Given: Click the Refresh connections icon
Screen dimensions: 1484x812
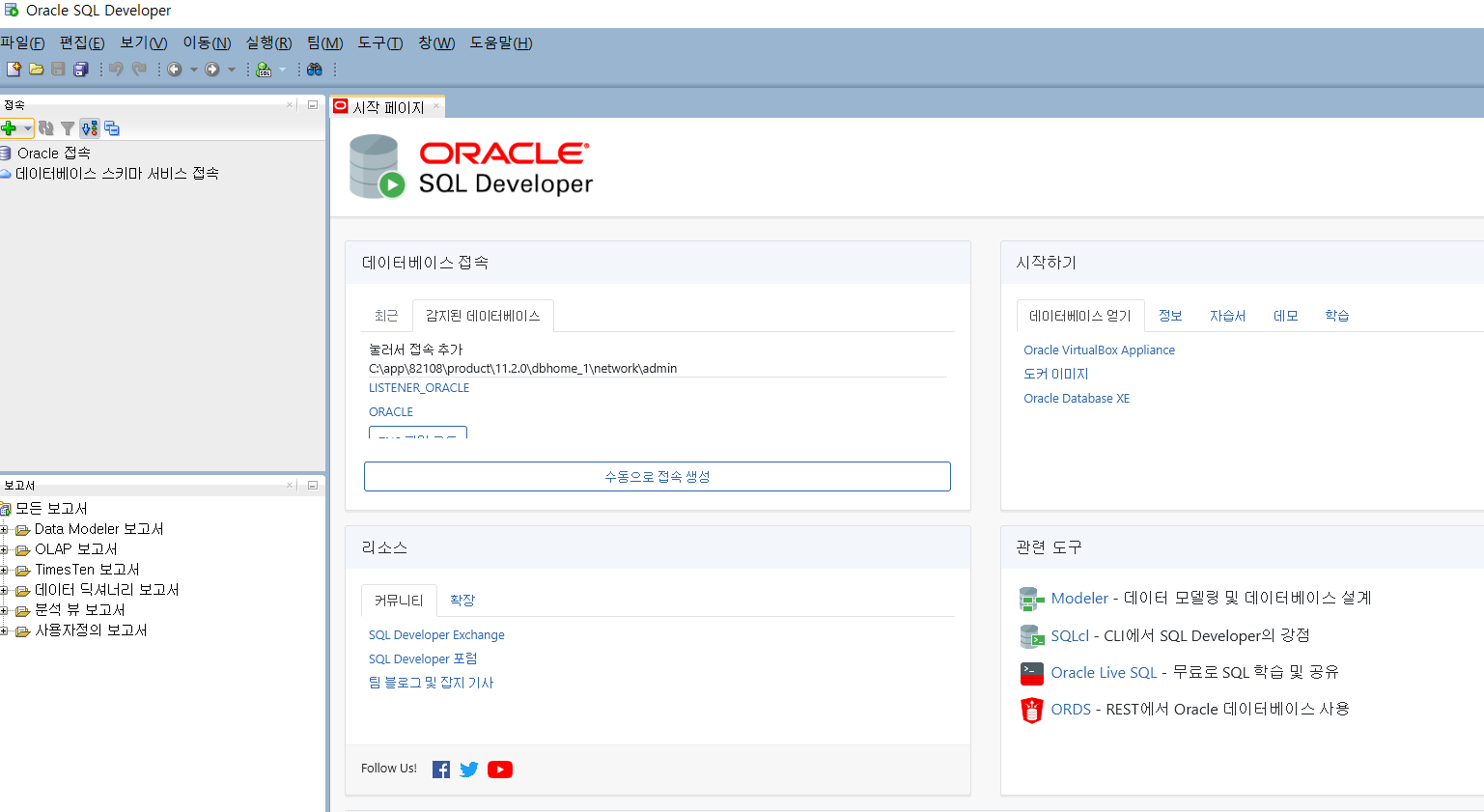Looking at the screenshot, I should point(46,128).
